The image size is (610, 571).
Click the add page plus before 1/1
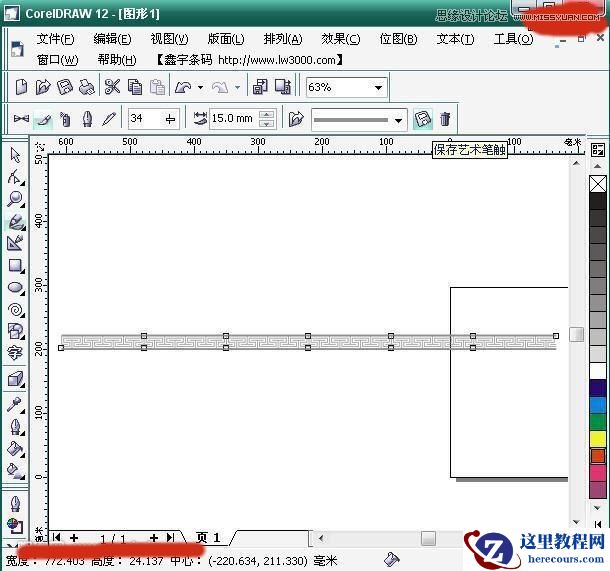74,538
